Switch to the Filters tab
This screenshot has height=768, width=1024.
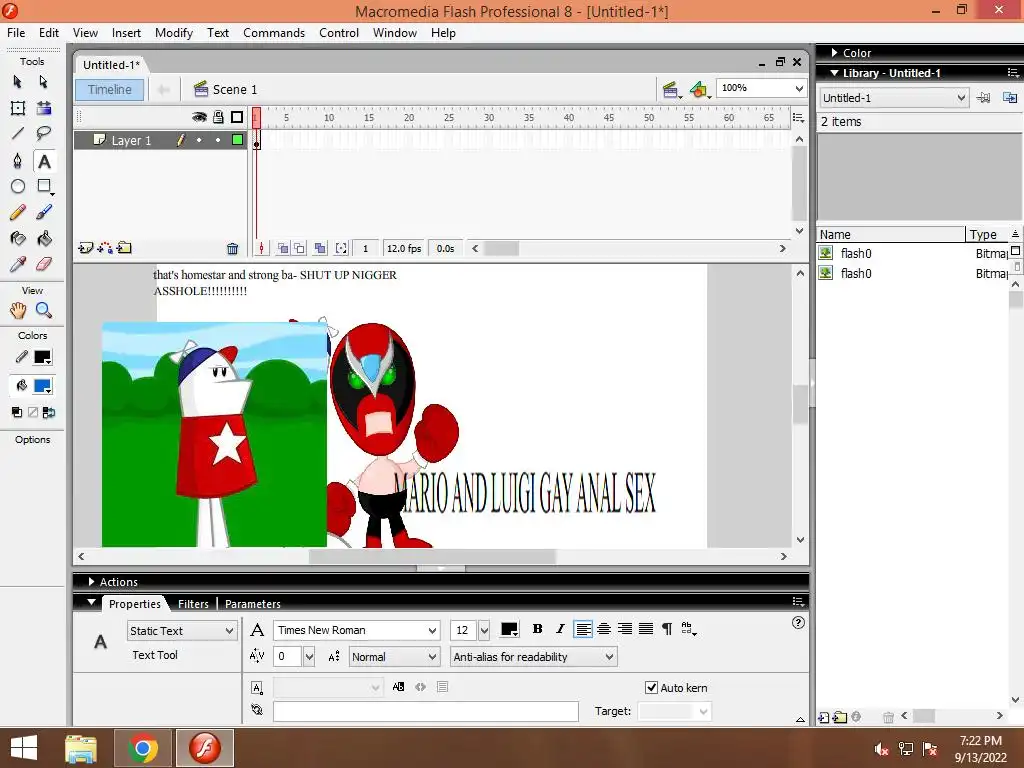click(x=193, y=604)
